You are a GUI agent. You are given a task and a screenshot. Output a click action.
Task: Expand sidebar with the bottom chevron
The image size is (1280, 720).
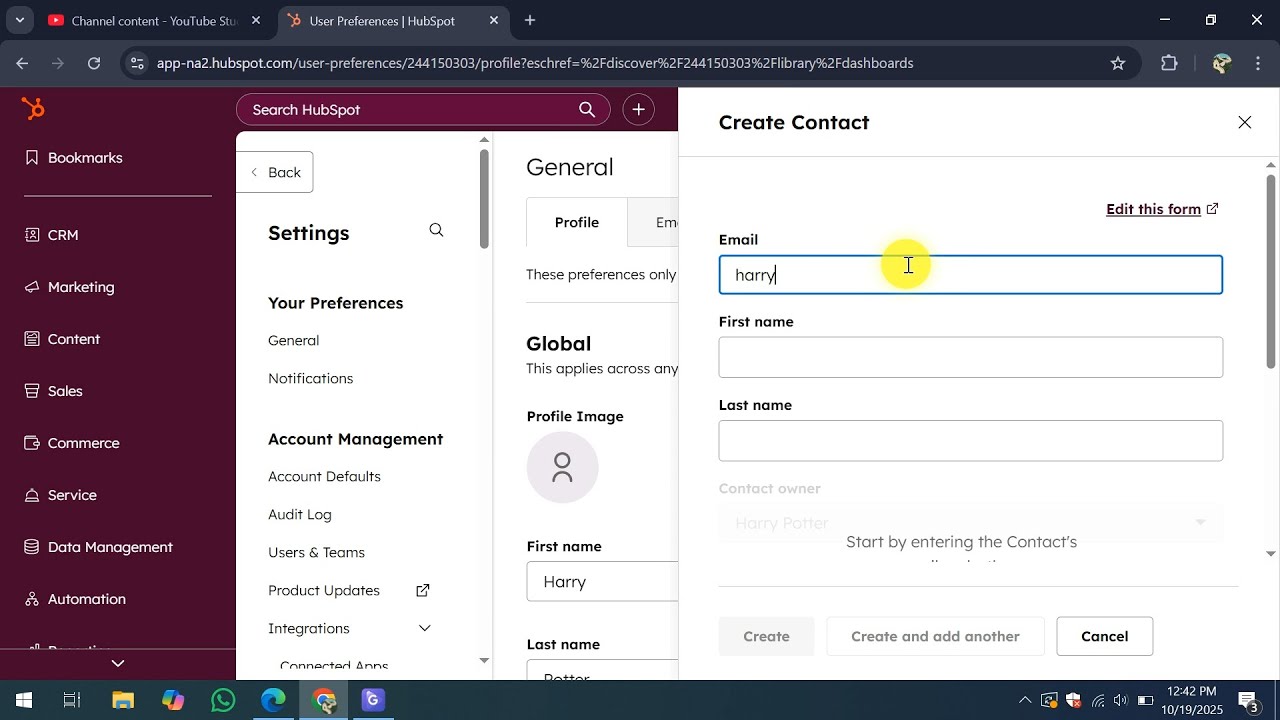(118, 663)
